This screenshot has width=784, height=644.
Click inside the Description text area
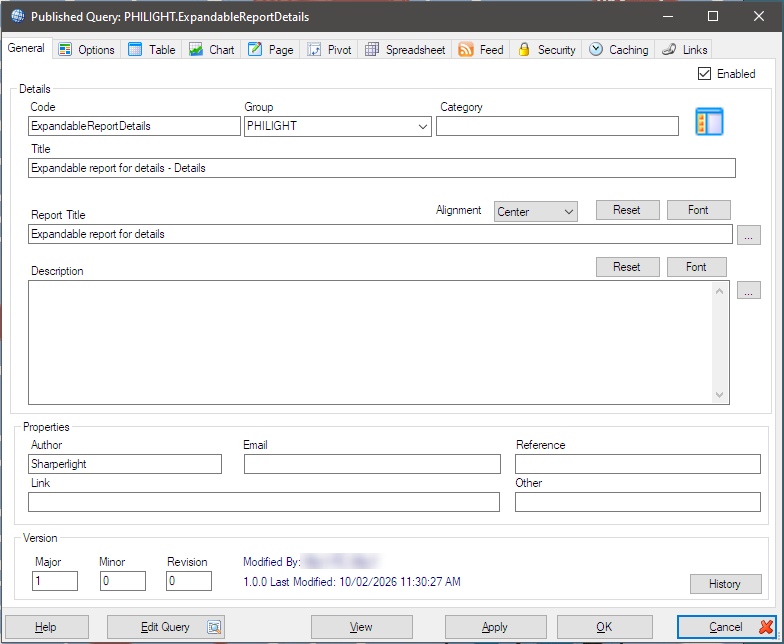370,342
